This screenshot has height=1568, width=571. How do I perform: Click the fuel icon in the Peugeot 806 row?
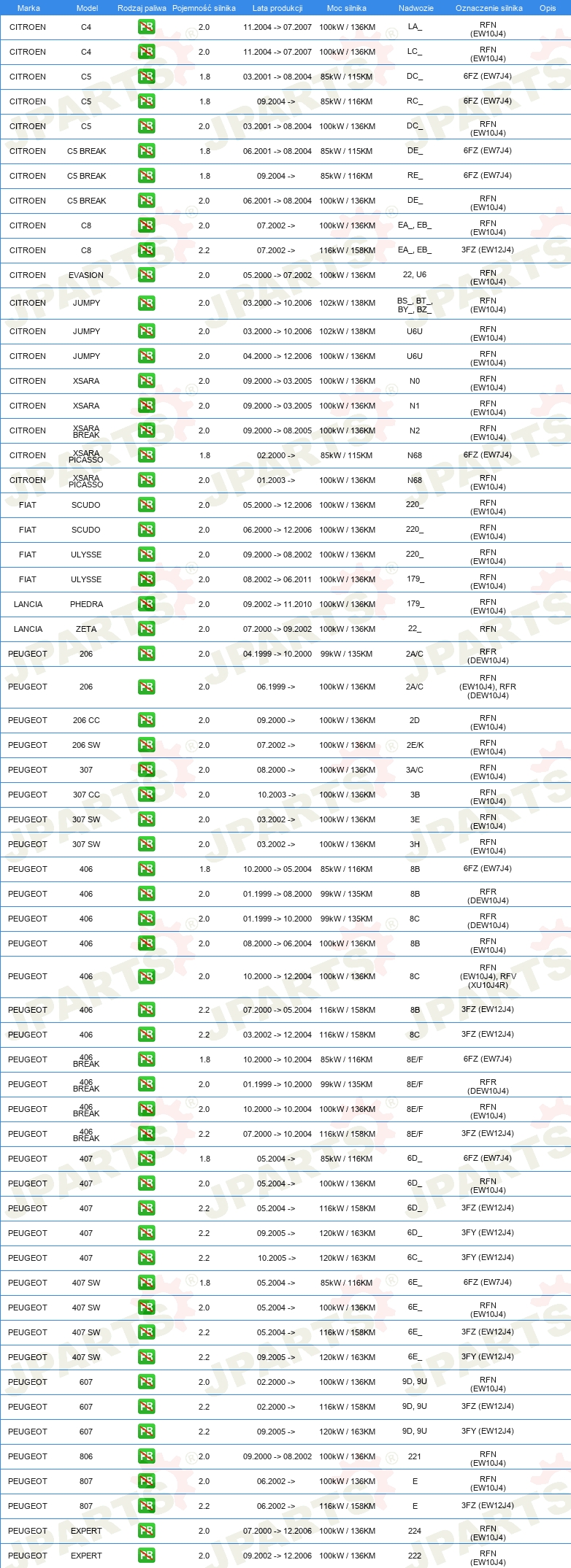pos(146,1456)
